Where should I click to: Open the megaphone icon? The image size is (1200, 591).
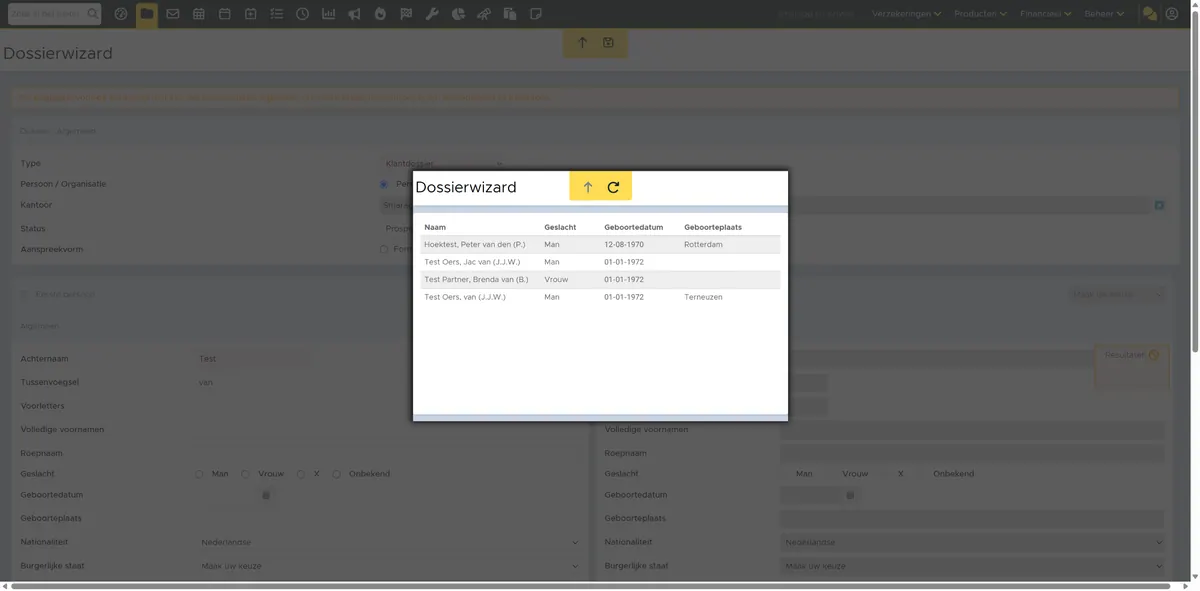coord(355,14)
